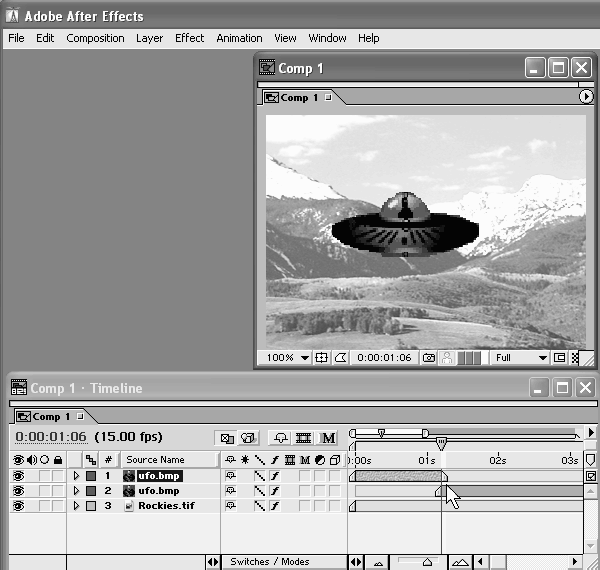This screenshot has width=600, height=570.
Task: Expand the Rockies.tif layer properties
Action: click(76, 506)
